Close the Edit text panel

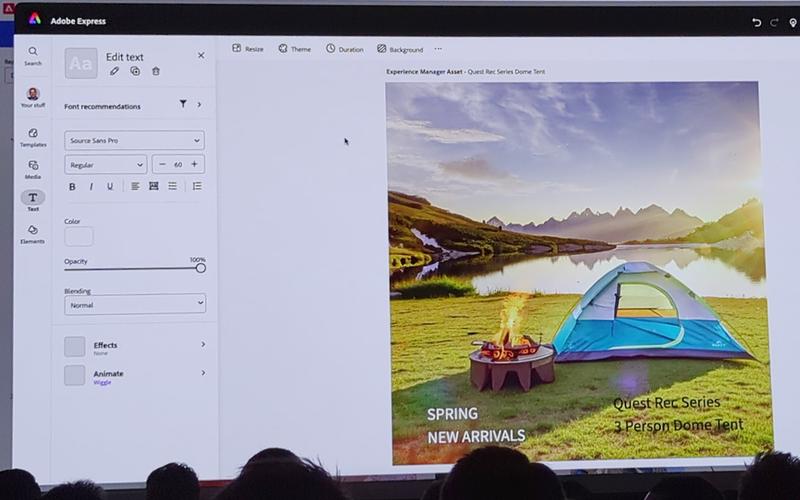click(x=201, y=55)
